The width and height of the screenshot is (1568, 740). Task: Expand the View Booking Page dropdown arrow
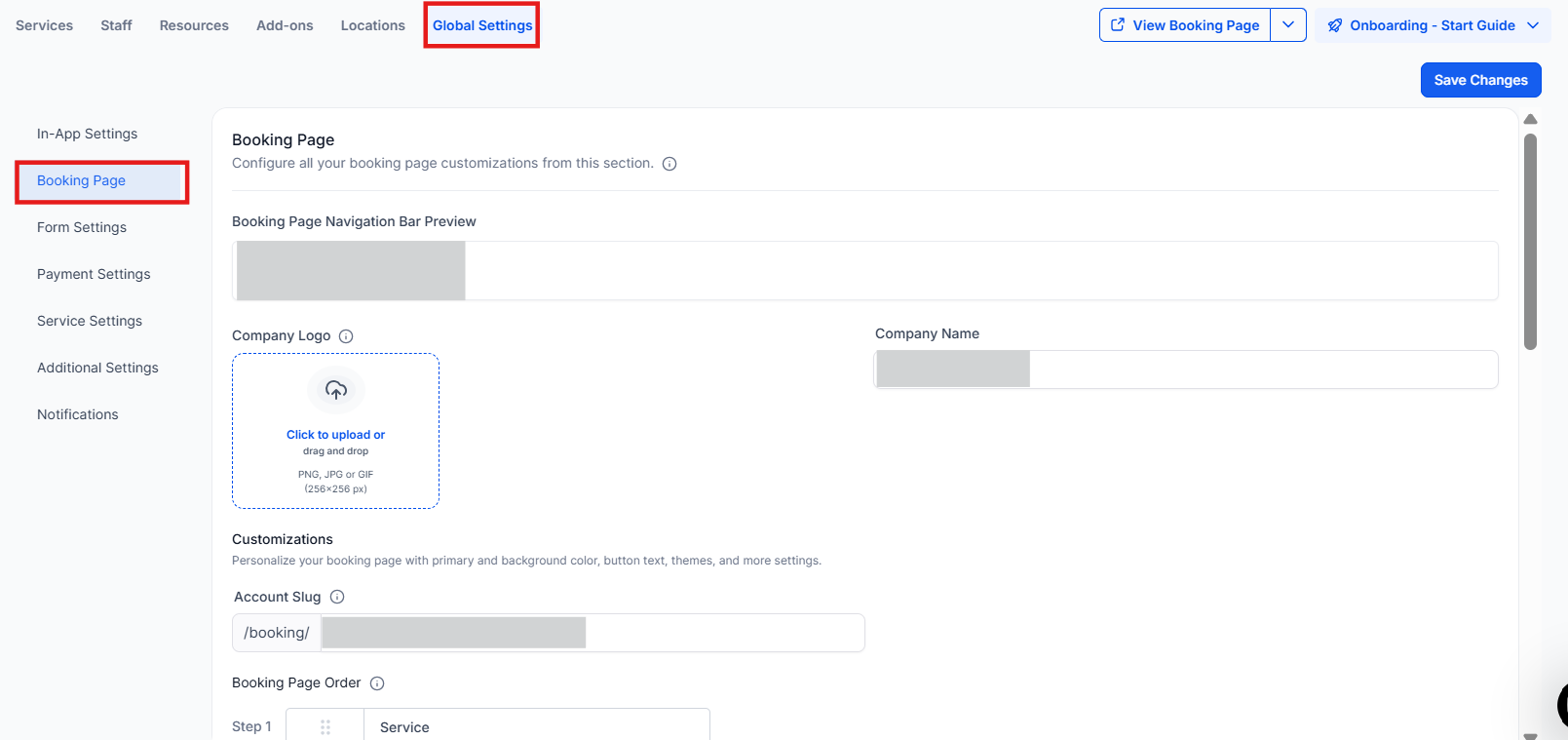(x=1288, y=25)
